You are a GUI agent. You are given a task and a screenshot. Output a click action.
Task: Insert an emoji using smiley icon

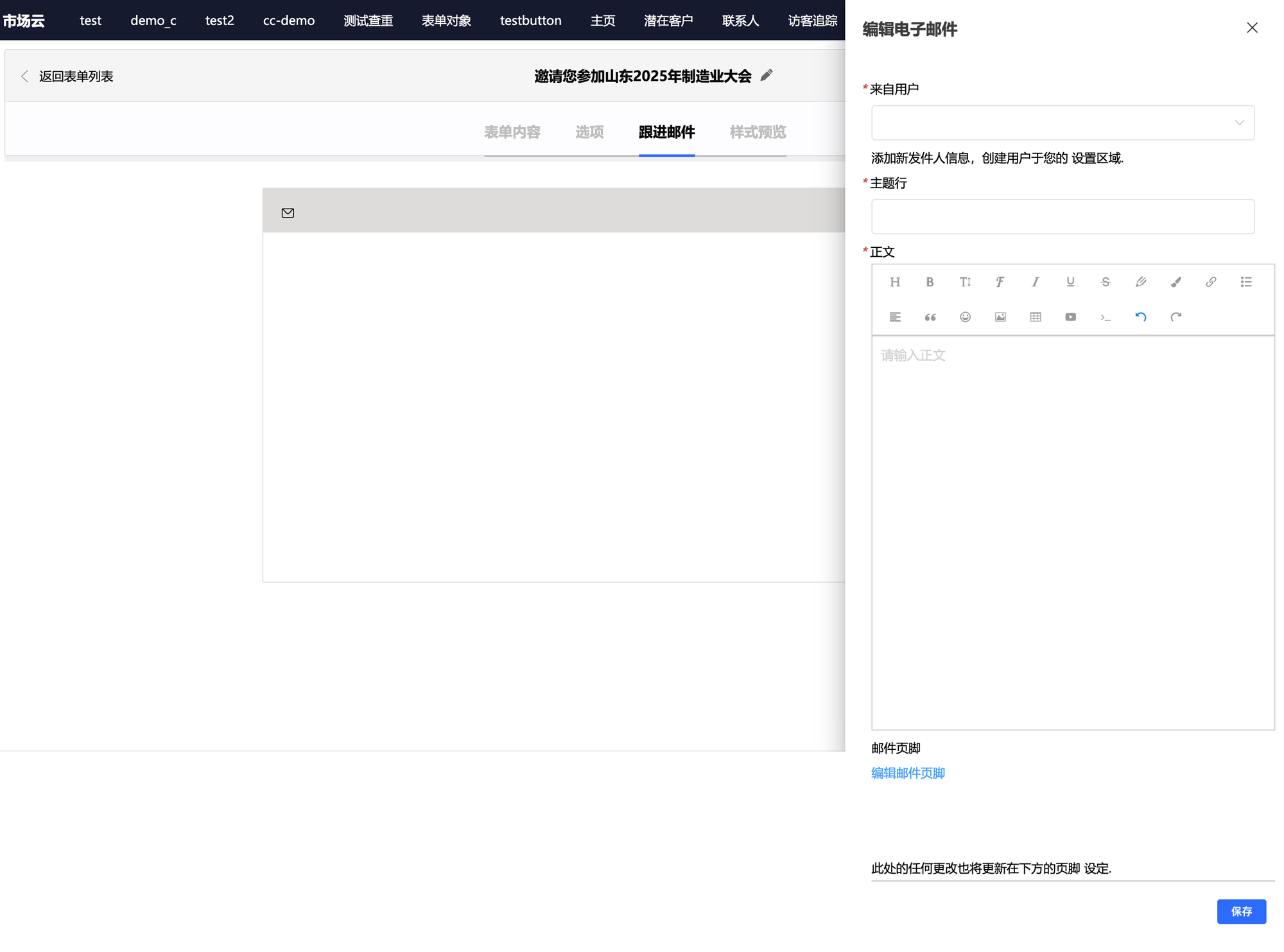pos(965,317)
